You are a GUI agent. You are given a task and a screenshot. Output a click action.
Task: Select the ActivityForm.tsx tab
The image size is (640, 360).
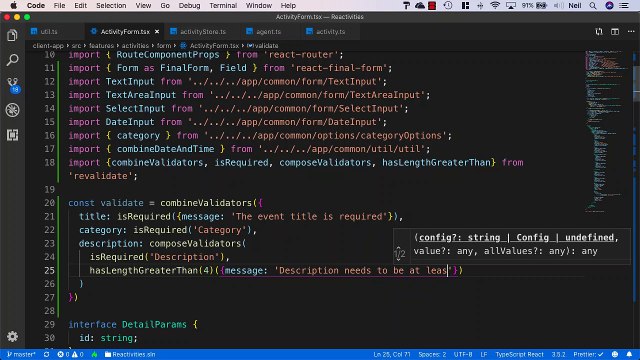click(x=124, y=31)
